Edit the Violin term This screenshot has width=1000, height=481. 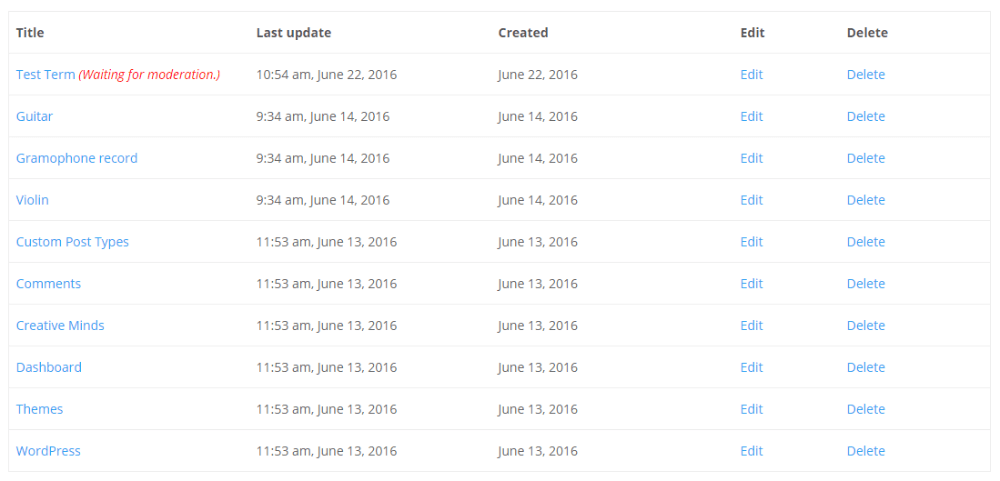(x=751, y=200)
